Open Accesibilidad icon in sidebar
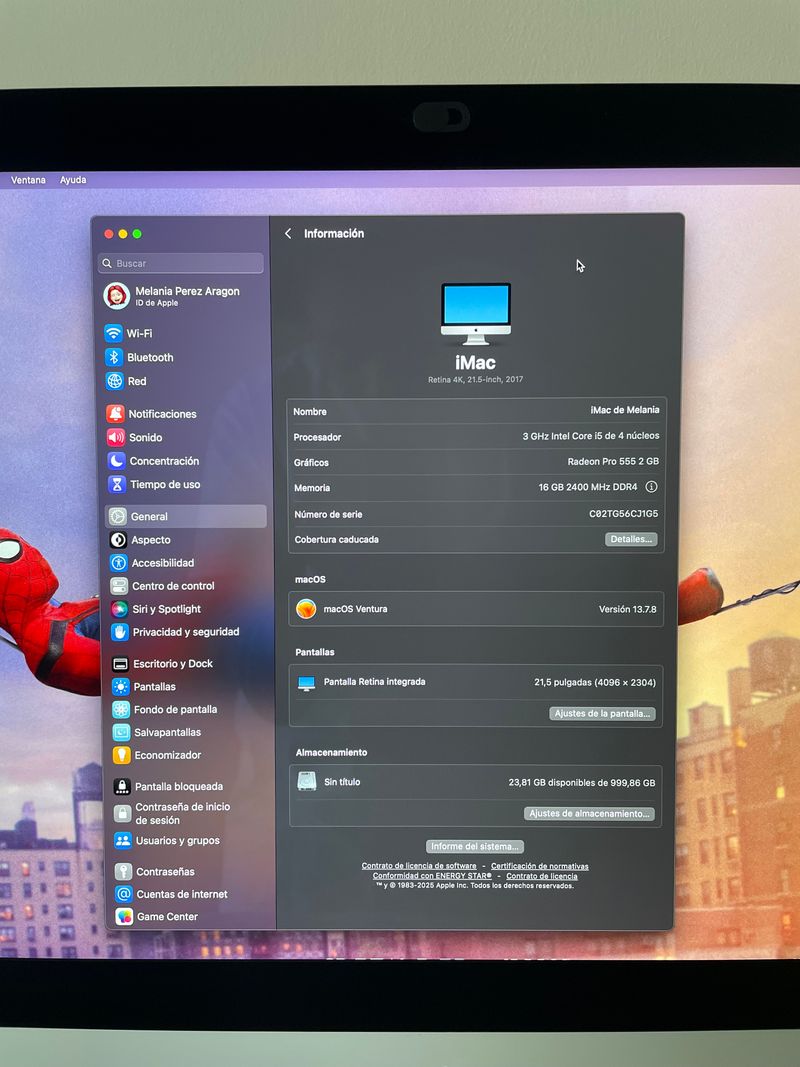This screenshot has height=1067, width=800. (119, 563)
